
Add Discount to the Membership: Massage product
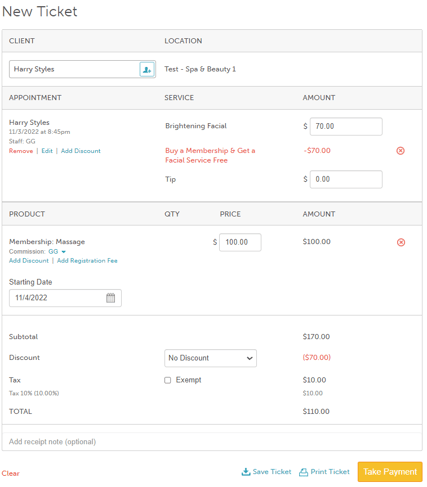pos(29,261)
